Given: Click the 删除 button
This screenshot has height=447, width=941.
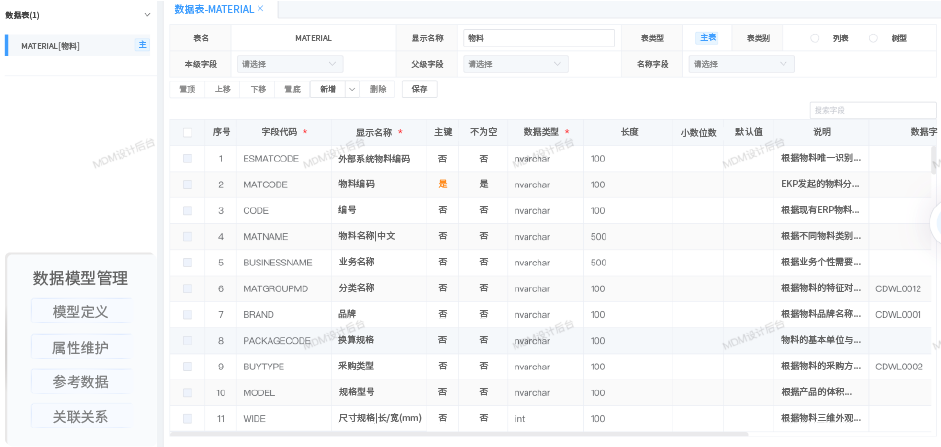Looking at the screenshot, I should click(378, 89).
